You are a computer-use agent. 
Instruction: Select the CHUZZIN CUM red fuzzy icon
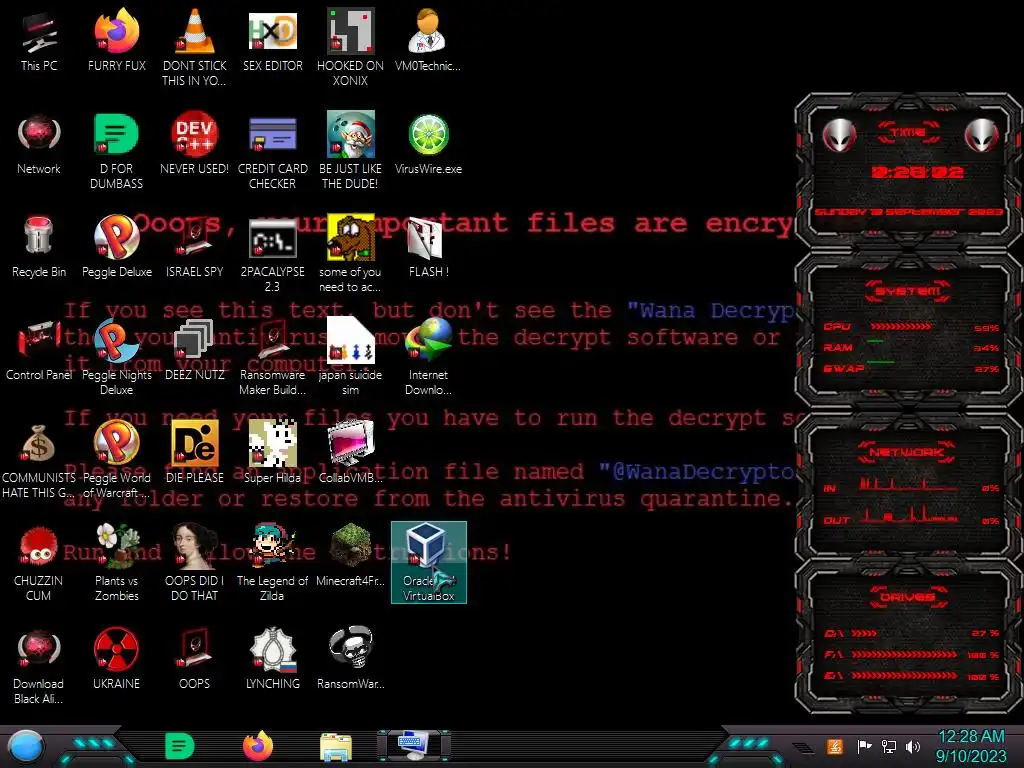39,563
